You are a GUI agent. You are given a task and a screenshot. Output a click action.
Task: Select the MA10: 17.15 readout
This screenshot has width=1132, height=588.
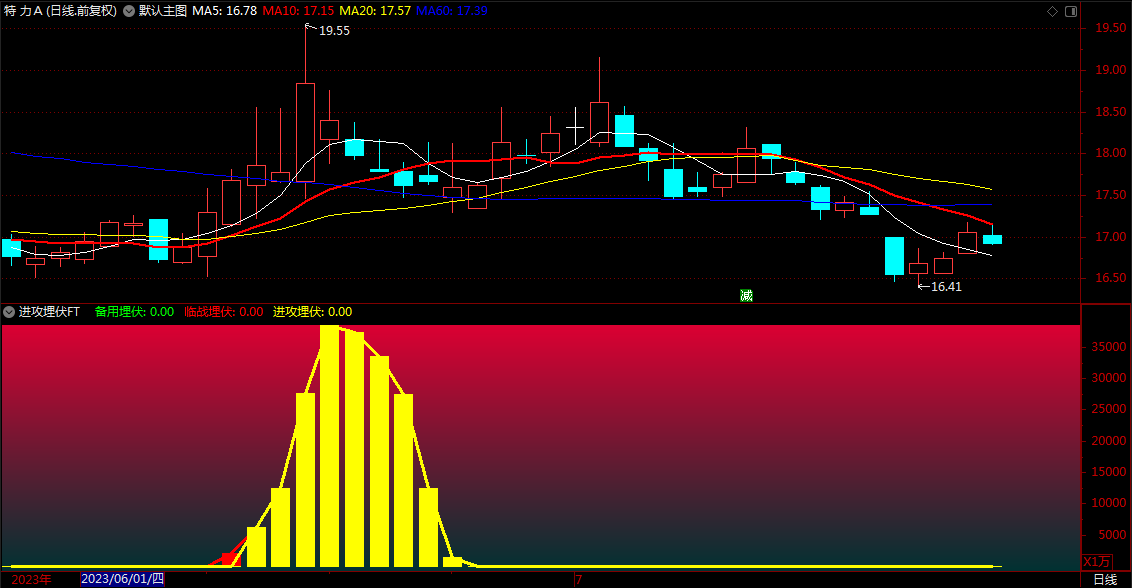(298, 11)
